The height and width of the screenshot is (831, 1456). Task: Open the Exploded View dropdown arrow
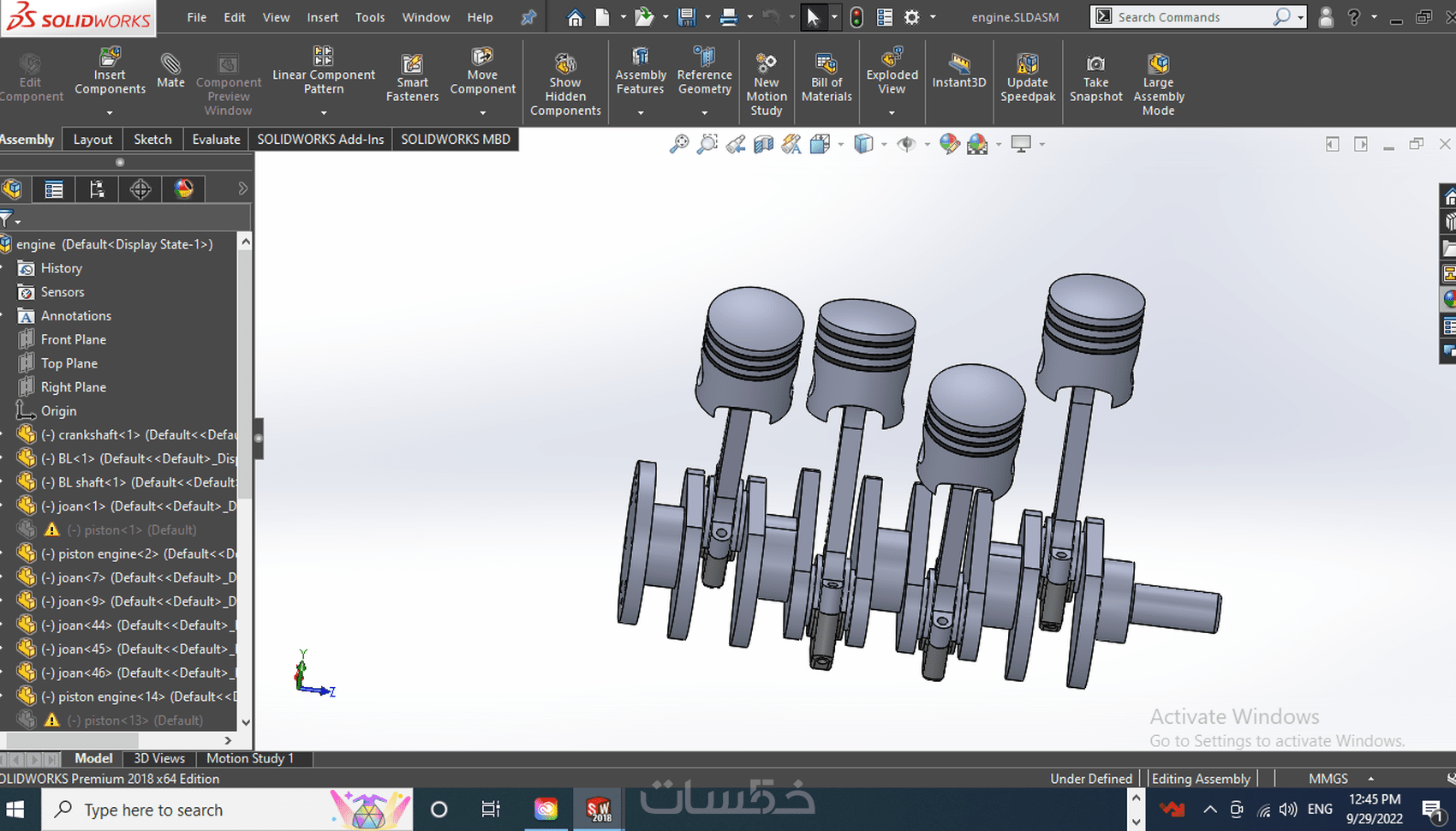pos(892,113)
